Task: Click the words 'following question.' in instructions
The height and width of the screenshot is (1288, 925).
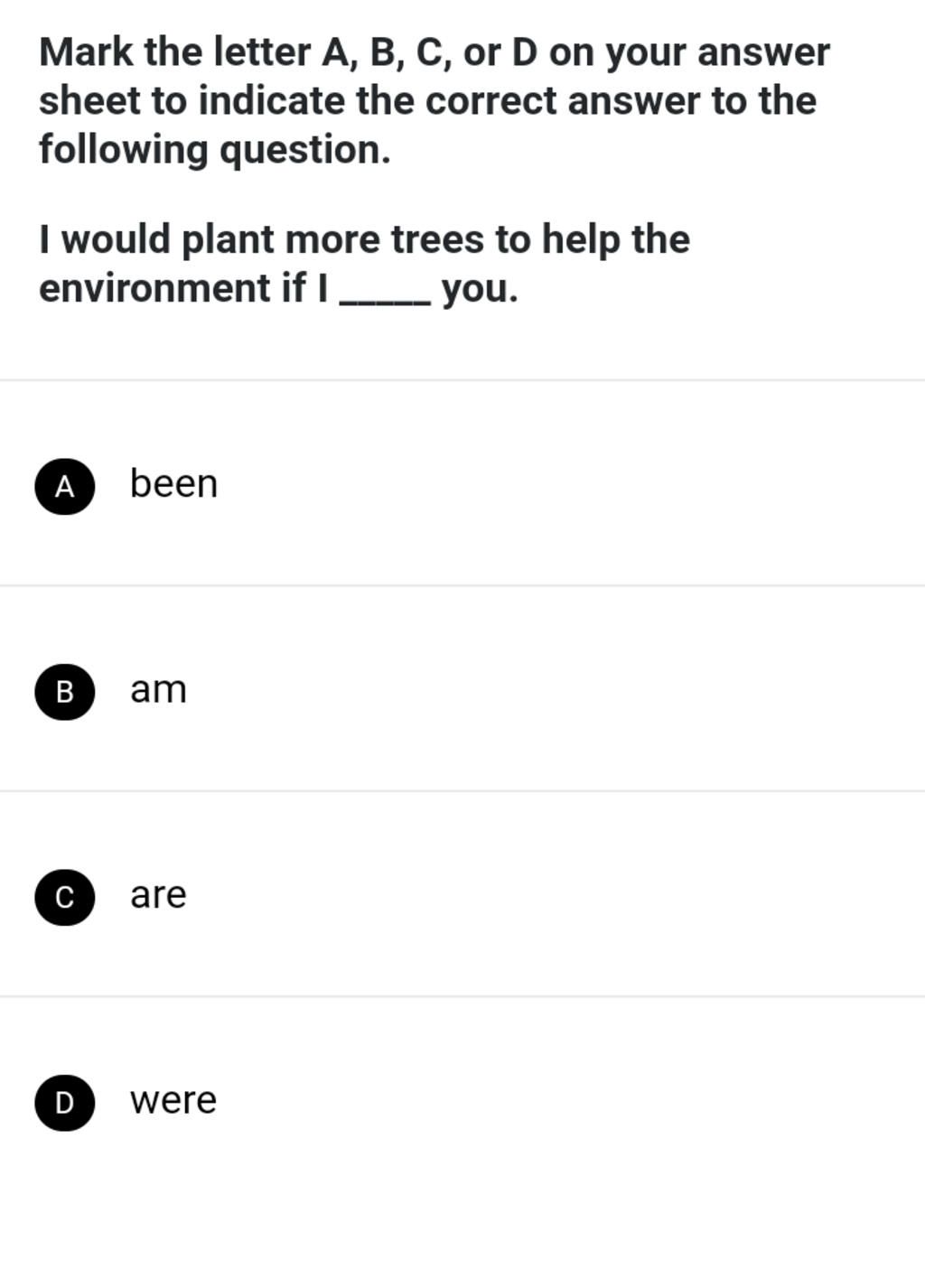Action: click(x=215, y=150)
